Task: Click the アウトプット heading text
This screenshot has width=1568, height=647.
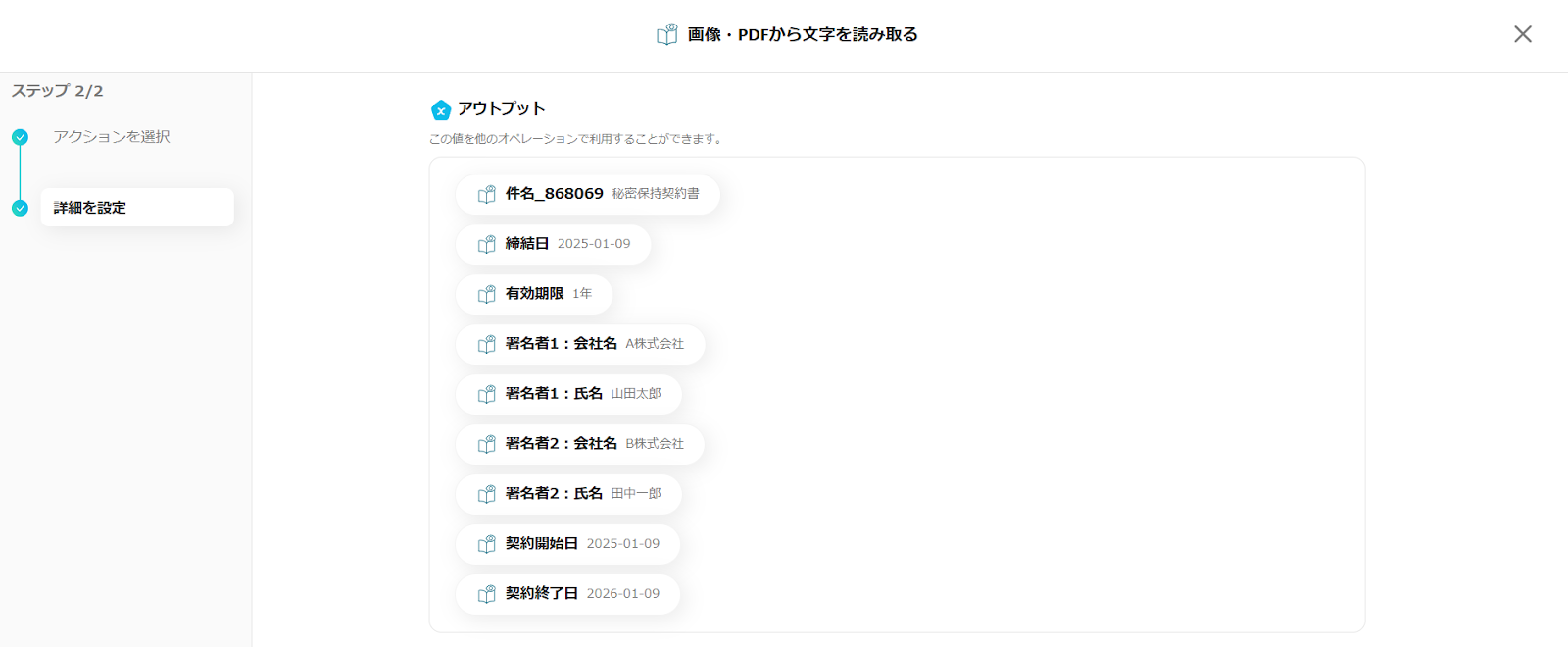Action: point(502,109)
